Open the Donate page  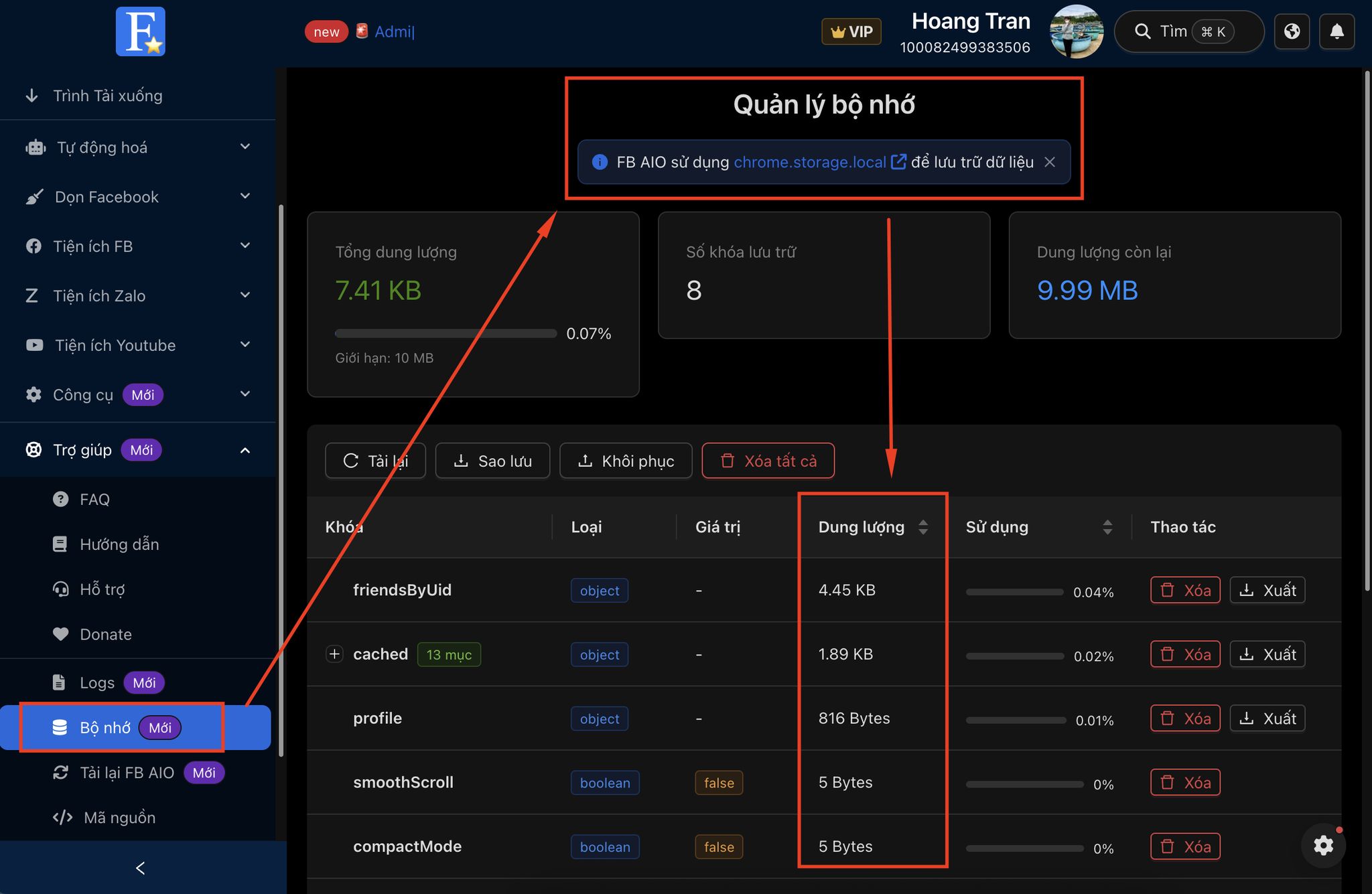137,634
